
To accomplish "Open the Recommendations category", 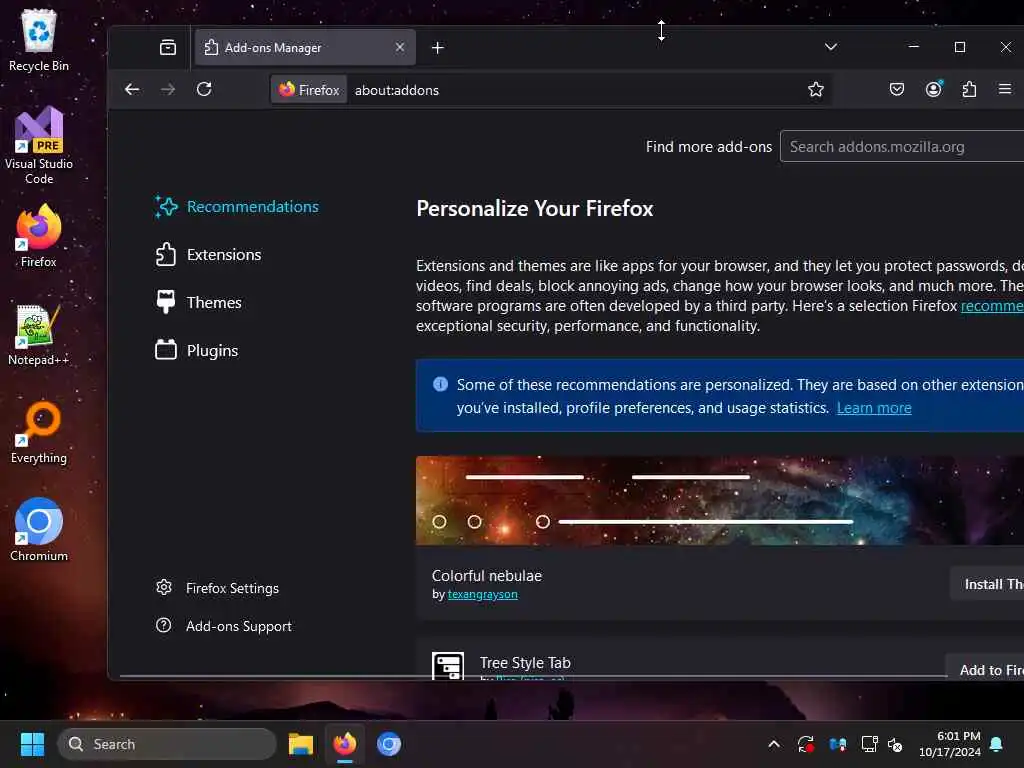I will 237,207.
